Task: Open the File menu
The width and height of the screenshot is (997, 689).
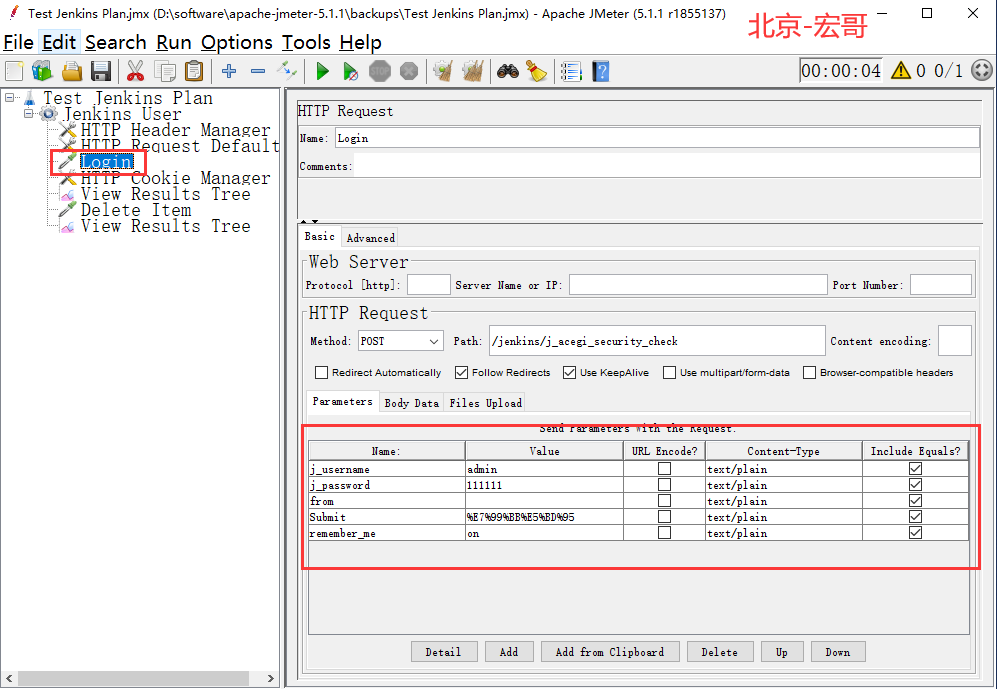Action: [x=18, y=43]
